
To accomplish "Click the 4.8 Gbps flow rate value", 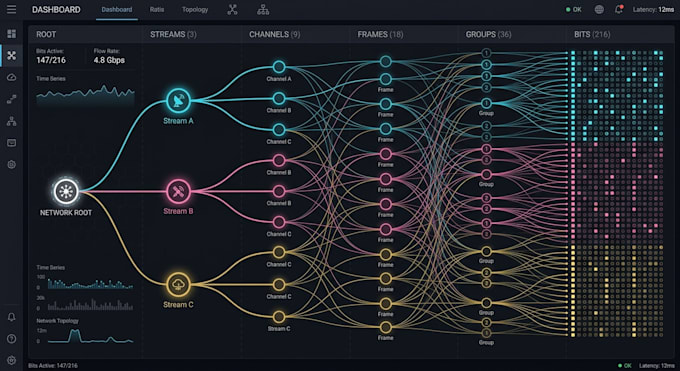I will coord(109,60).
